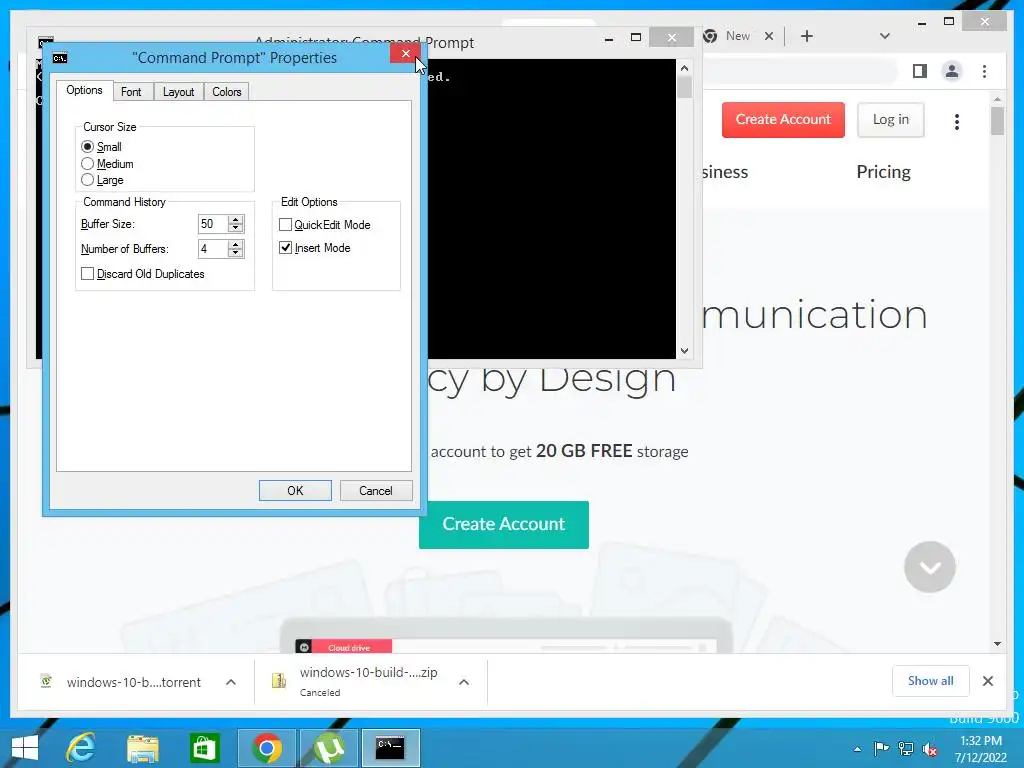This screenshot has height=768, width=1024.
Task: Click the Chrome profile avatar icon
Action: [x=952, y=71]
